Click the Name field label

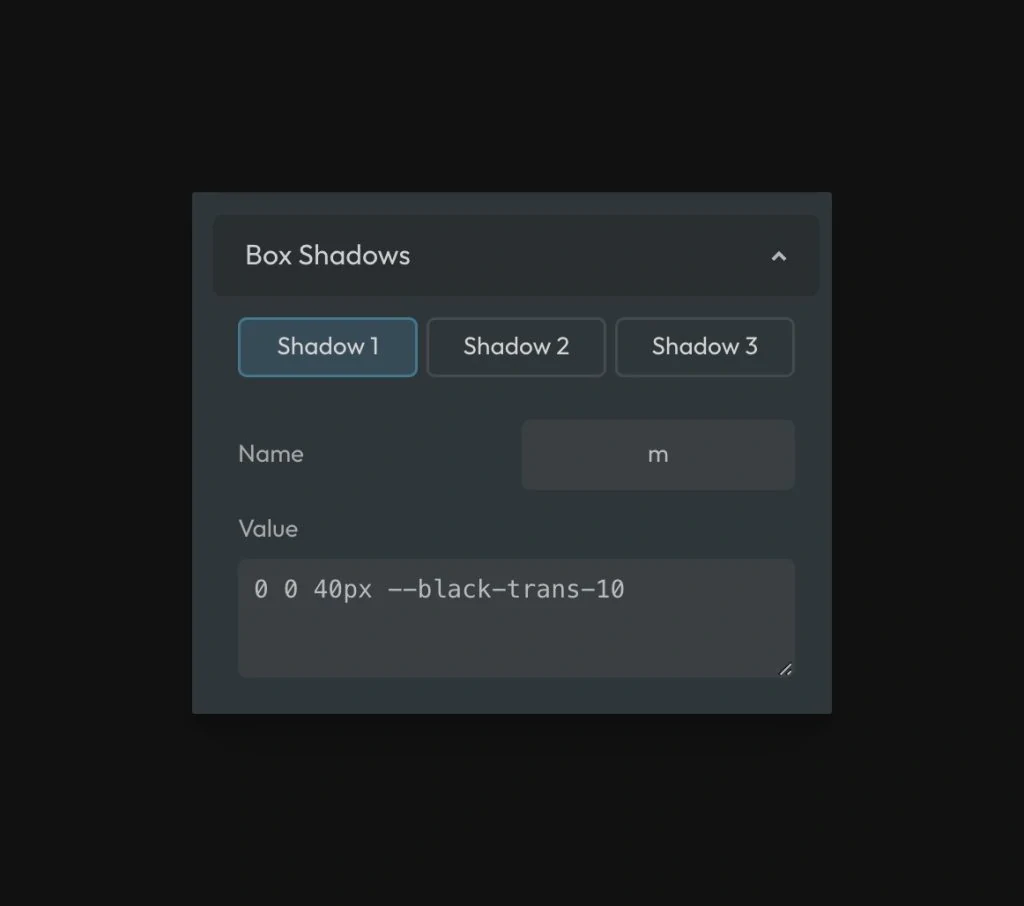270,454
